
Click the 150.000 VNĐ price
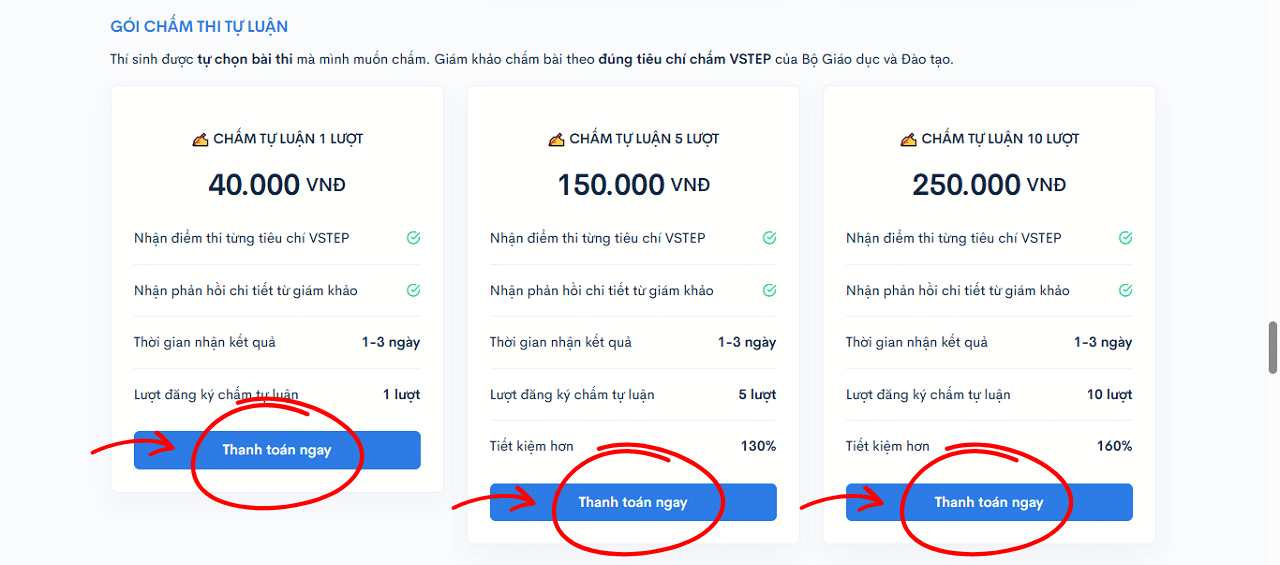click(633, 185)
